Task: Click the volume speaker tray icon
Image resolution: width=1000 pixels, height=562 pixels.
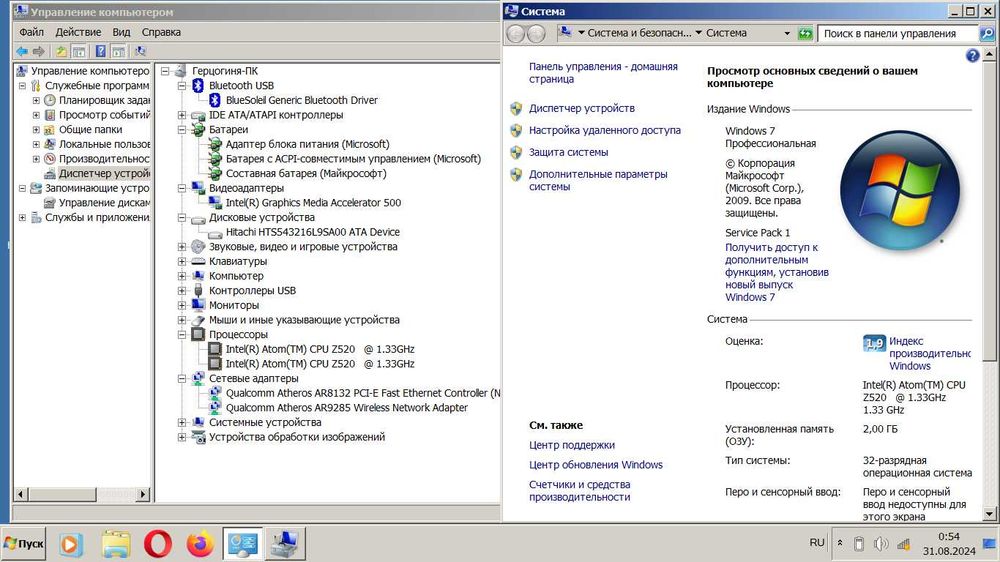Action: [881, 544]
